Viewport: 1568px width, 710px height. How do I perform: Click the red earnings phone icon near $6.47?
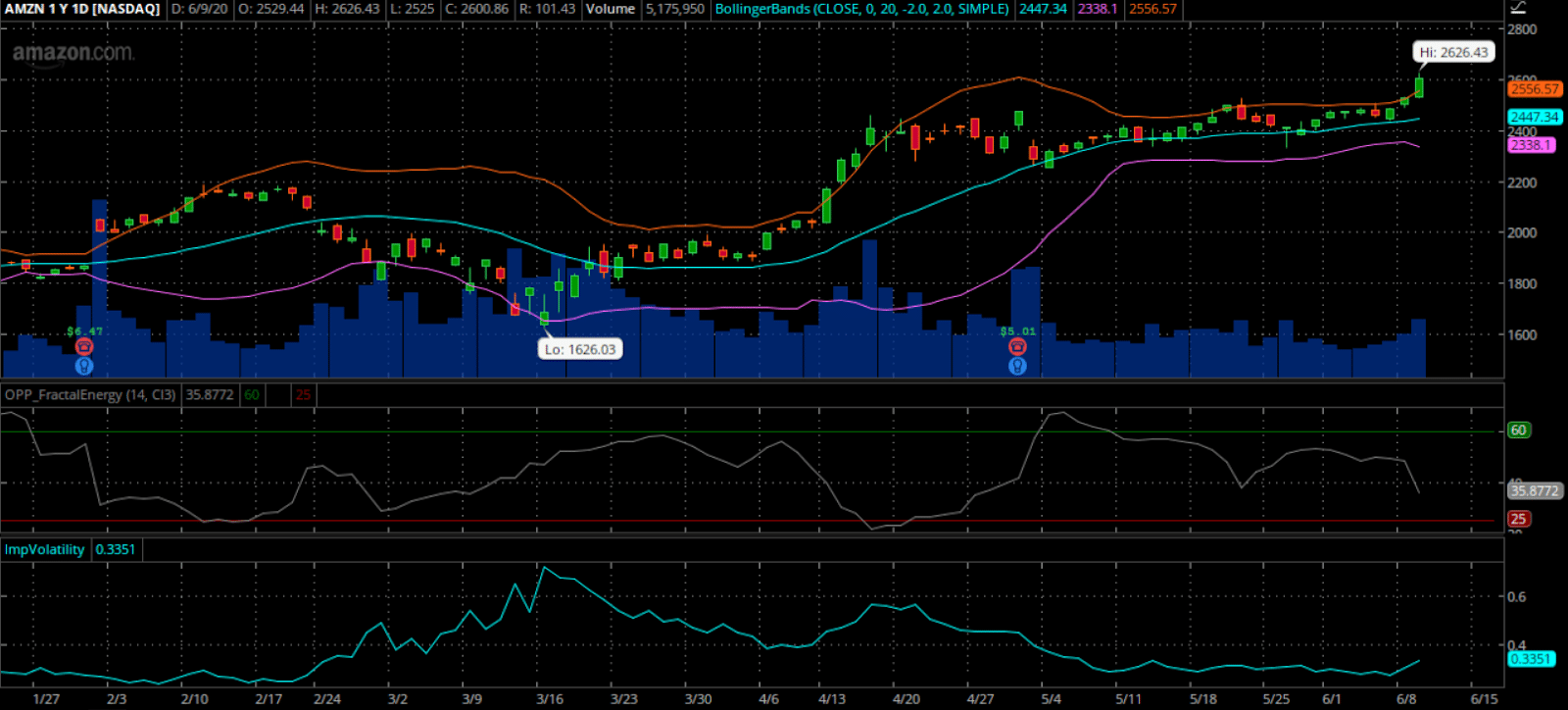click(84, 346)
